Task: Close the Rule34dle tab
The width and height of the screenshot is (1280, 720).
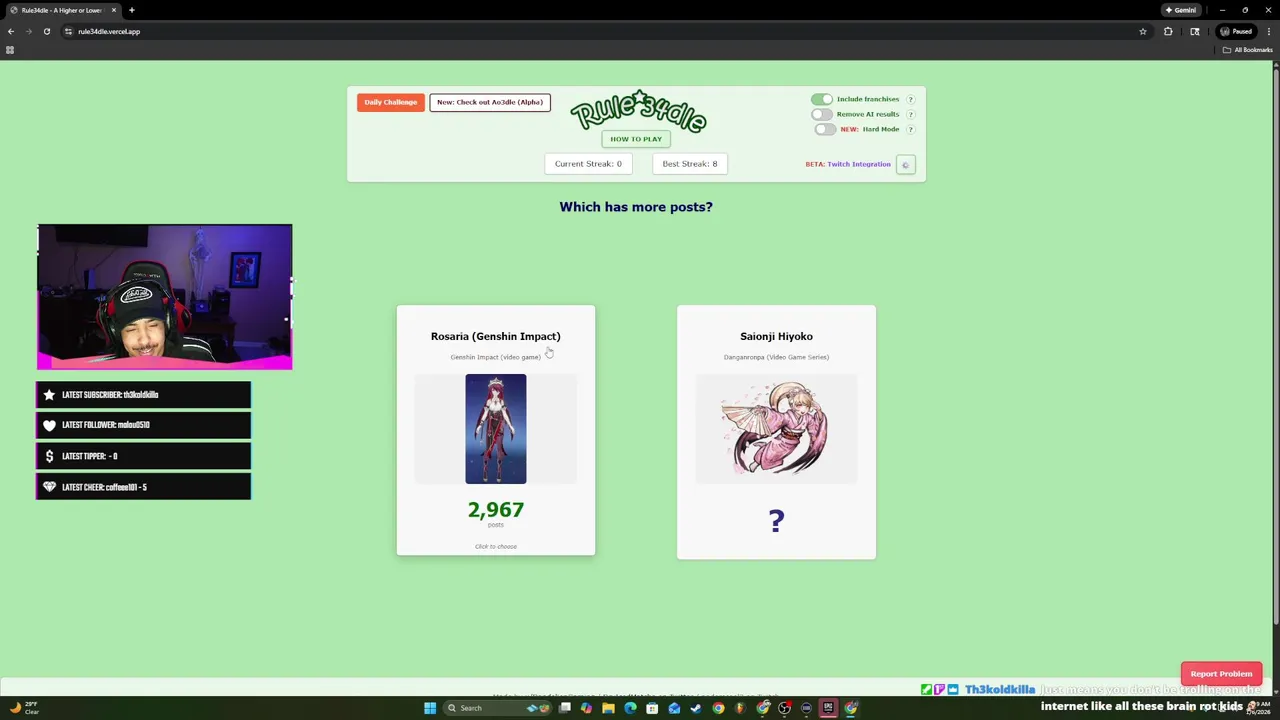Action: (x=114, y=10)
